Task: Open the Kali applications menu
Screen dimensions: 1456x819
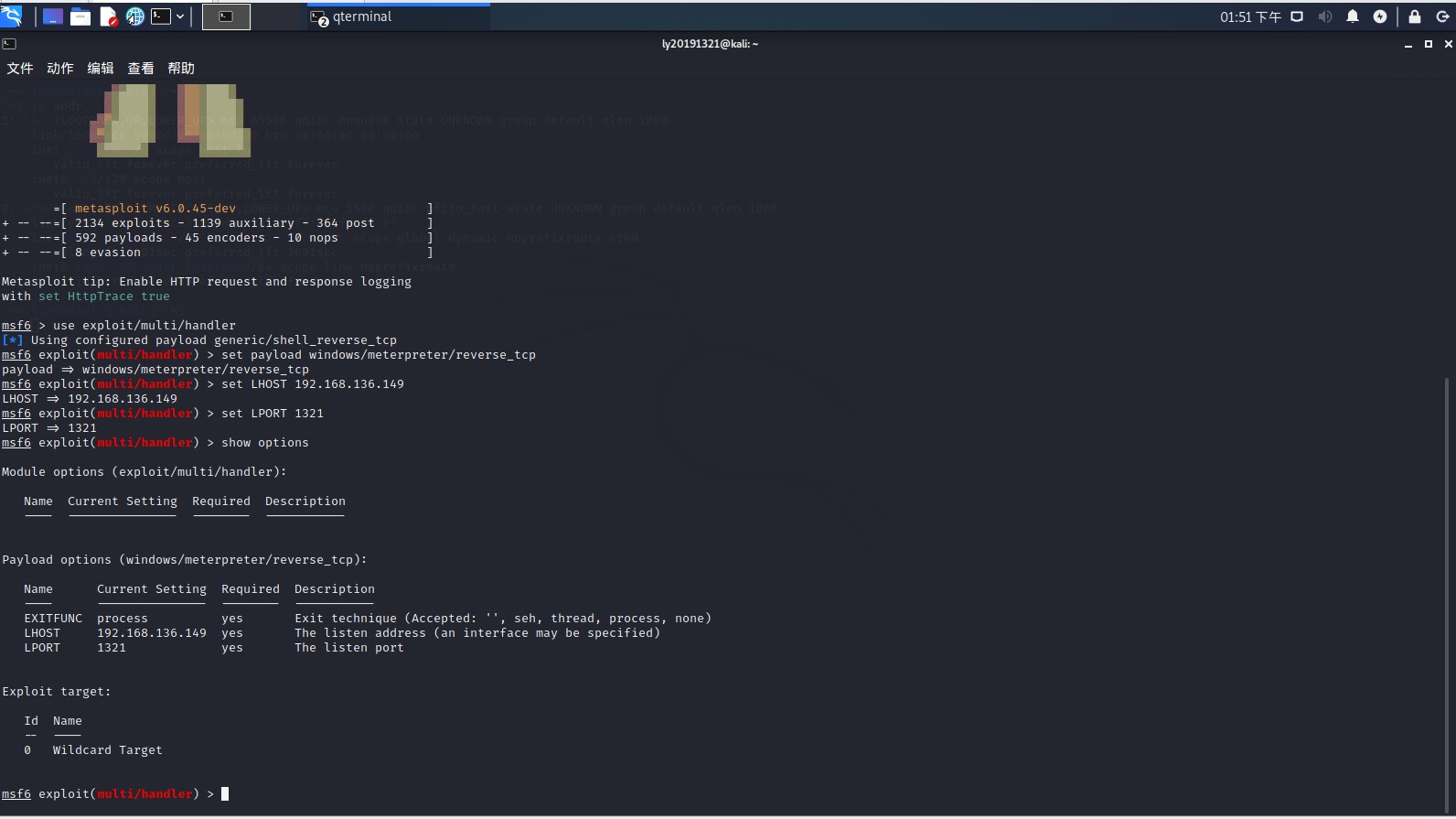Action: click(12, 16)
